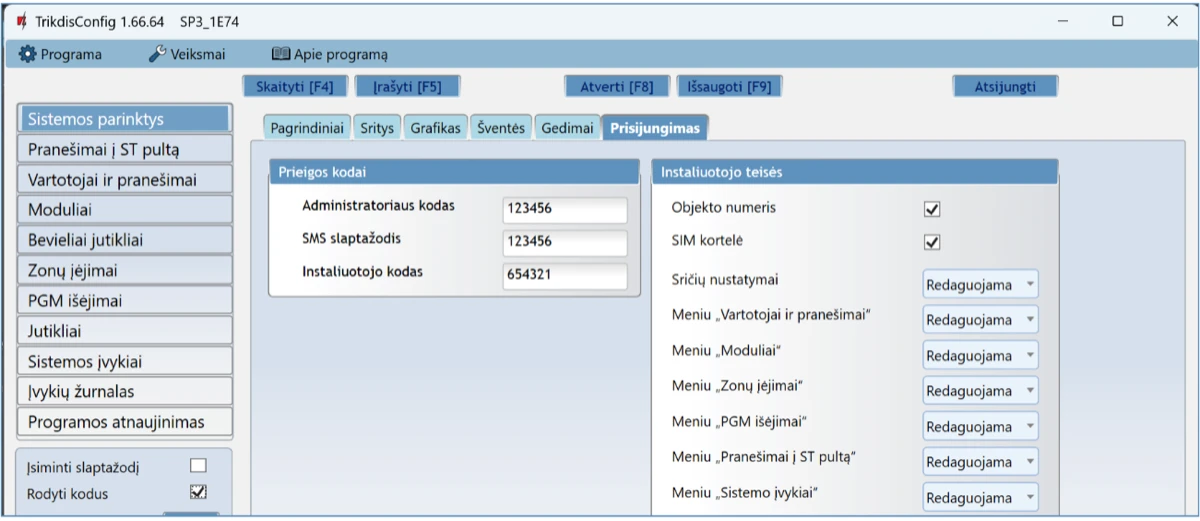Enable the Įsiminti slaptažodį checkbox
The width and height of the screenshot is (1200, 521).
point(198,465)
